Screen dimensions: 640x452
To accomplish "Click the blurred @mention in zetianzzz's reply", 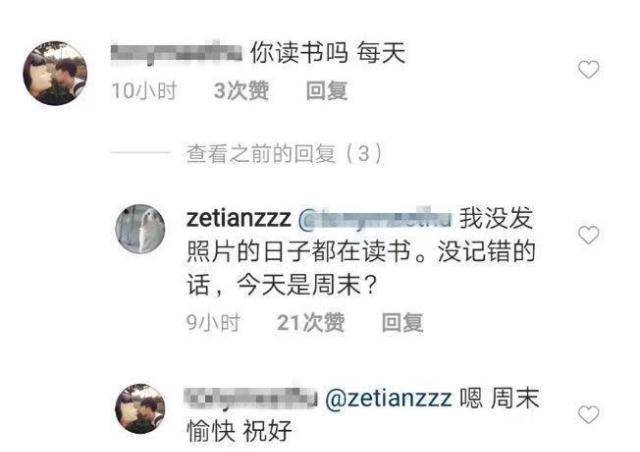I will (x=376, y=219).
